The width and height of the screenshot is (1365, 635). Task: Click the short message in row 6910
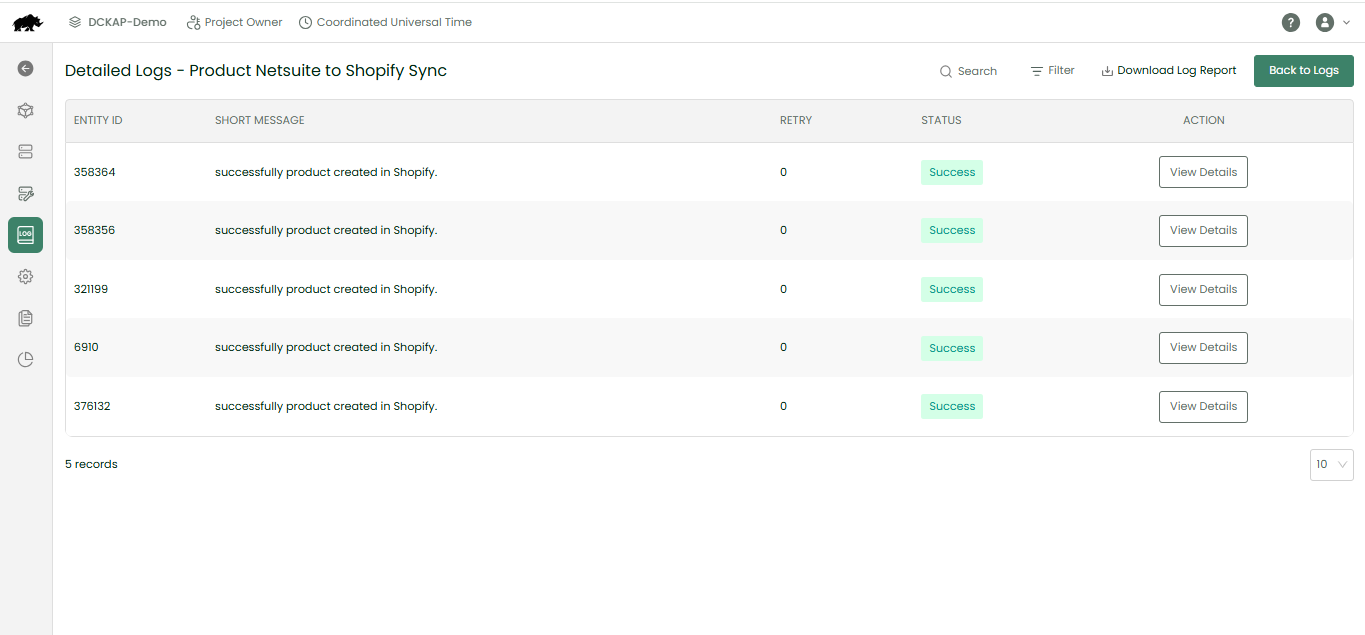[x=326, y=347]
